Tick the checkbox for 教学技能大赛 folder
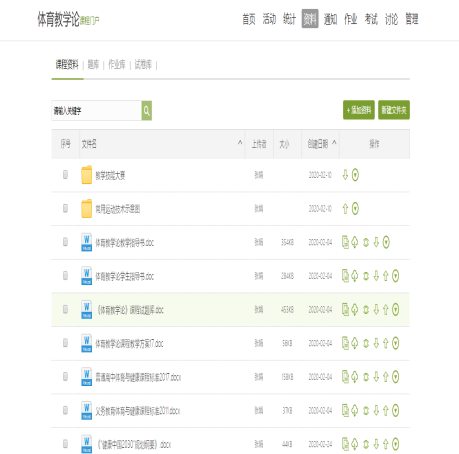This screenshot has width=459, height=454. [x=65, y=175]
